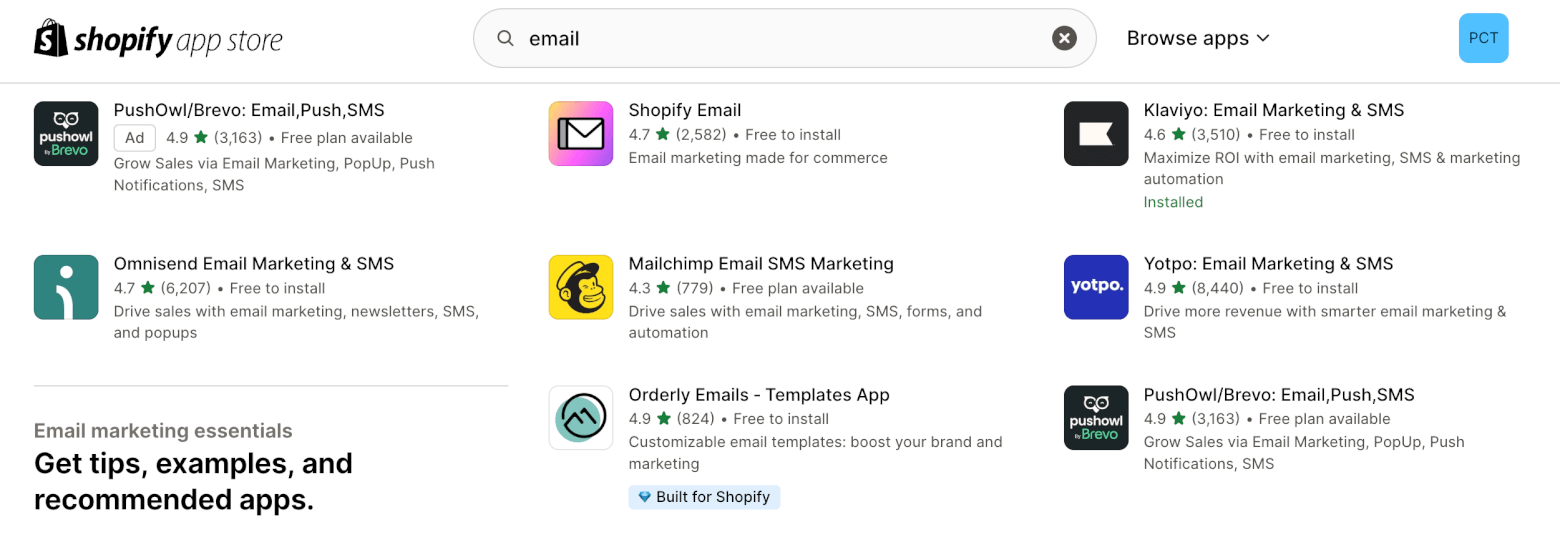This screenshot has height=537, width=1560.
Task: Open Yotpo: Email Marketing & SMS title
Action: (x=1268, y=264)
